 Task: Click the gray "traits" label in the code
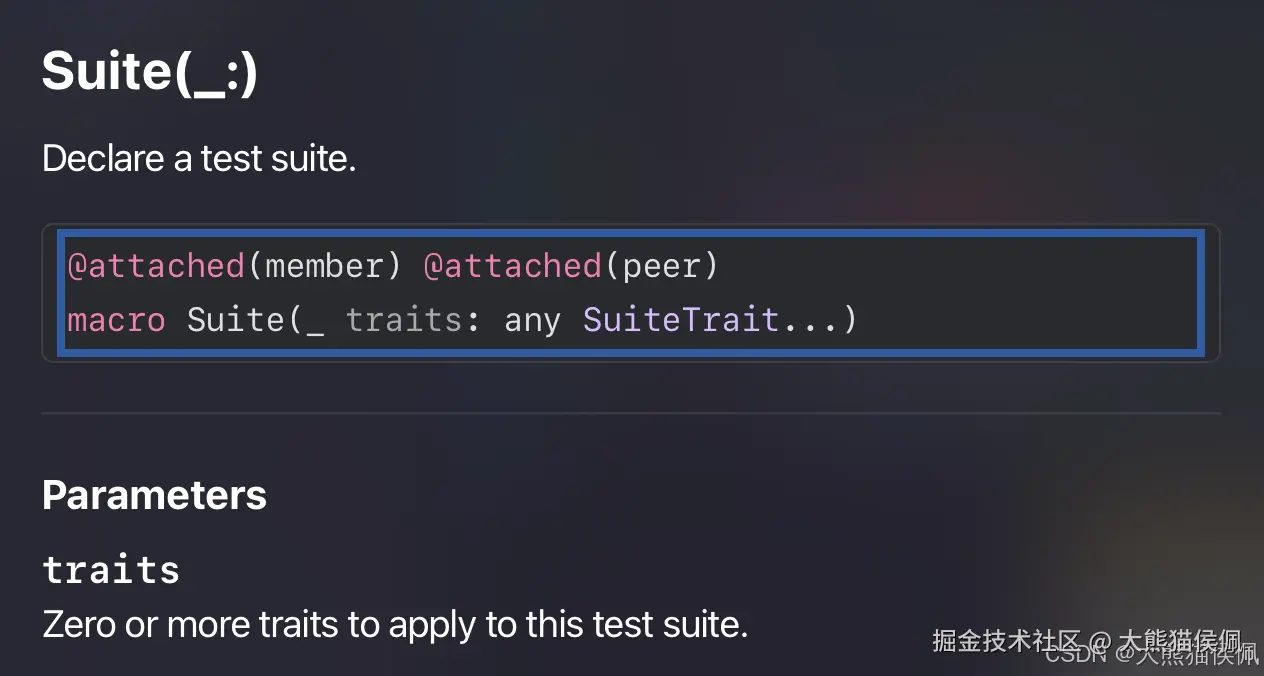403,320
